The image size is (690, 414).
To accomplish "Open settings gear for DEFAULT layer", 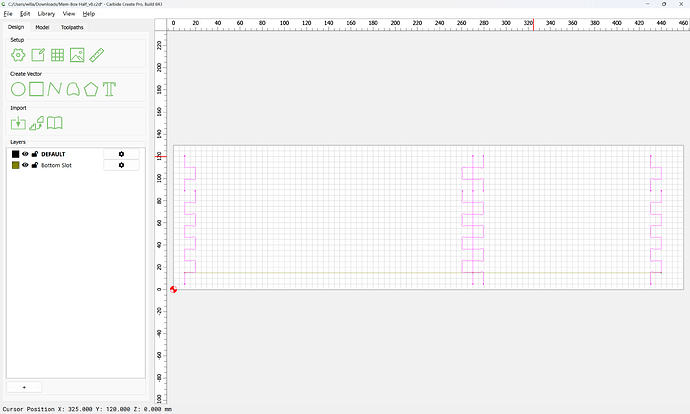I will [121, 154].
